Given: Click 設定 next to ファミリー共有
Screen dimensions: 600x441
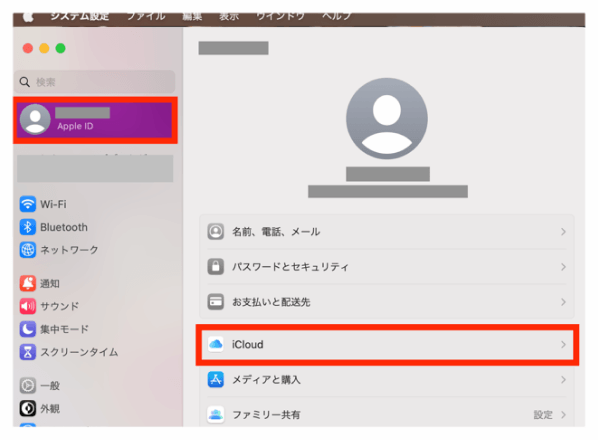Looking at the screenshot, I should 543,415.
